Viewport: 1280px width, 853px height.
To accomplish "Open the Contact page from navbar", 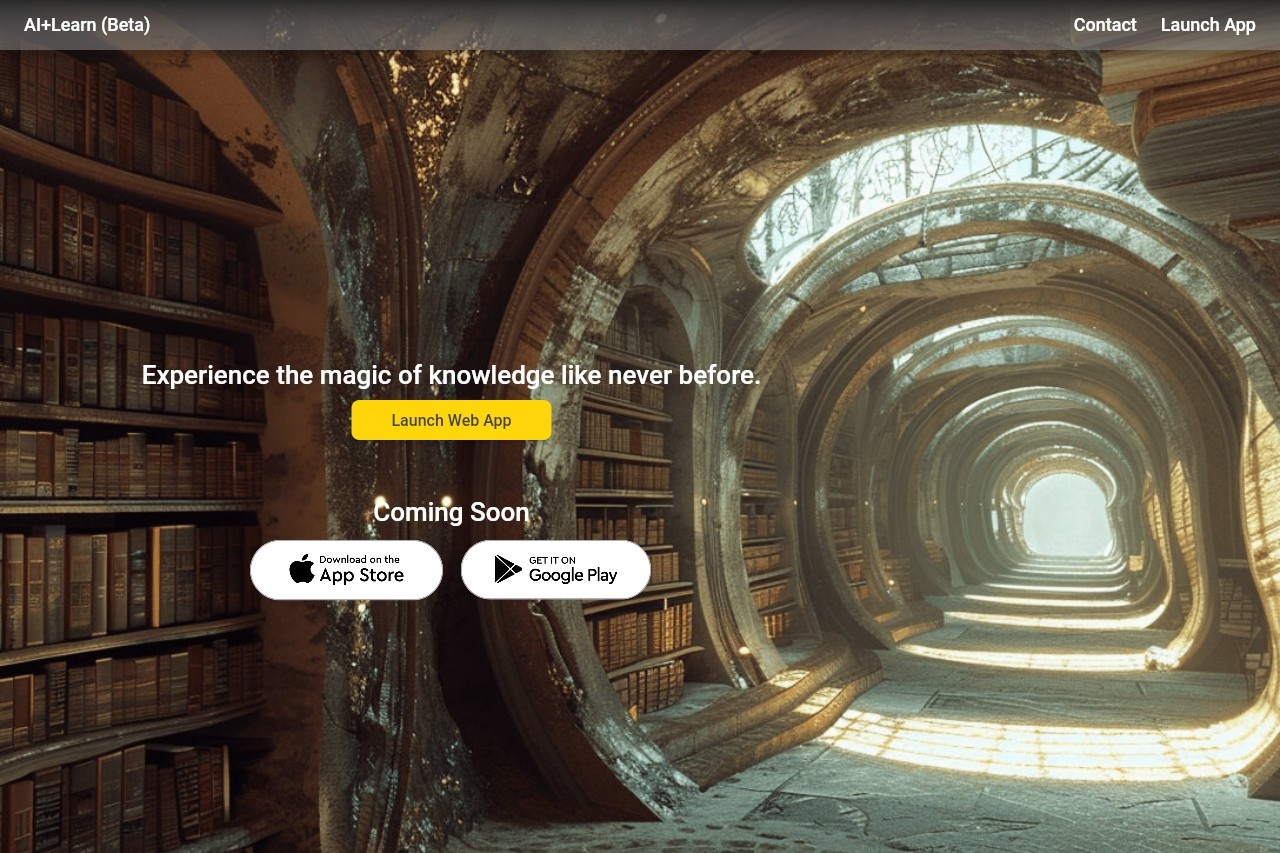I will [1104, 25].
